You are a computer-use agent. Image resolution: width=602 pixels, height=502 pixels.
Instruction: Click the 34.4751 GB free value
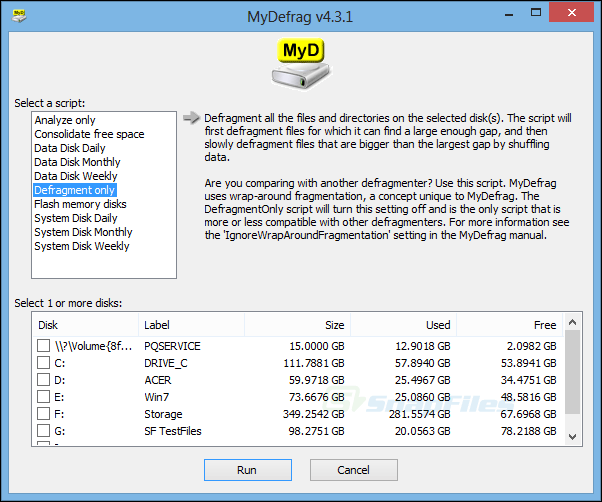pos(529,380)
